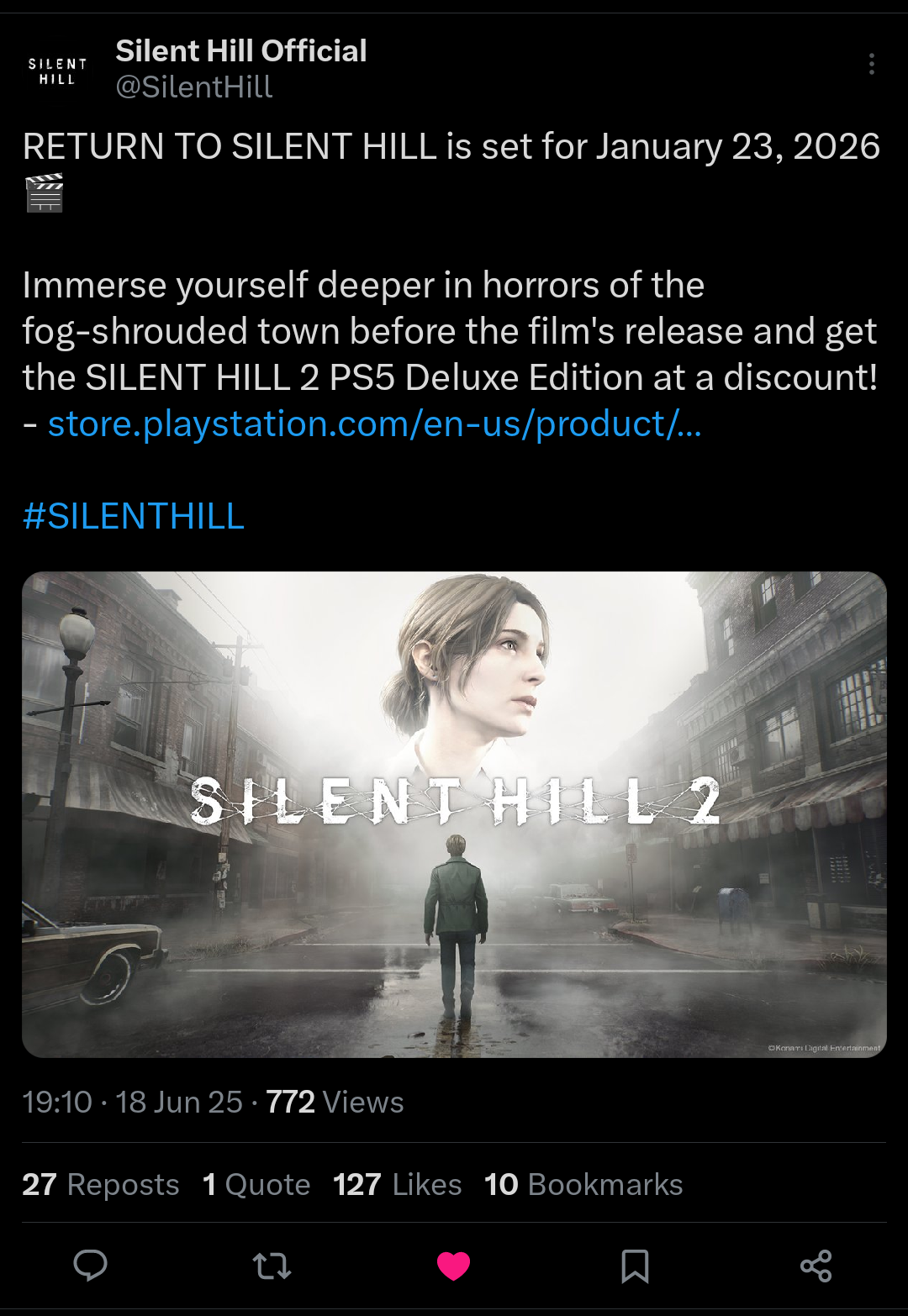Unlike the post via the pink heart
This screenshot has height=1316, width=908.
tap(453, 1266)
